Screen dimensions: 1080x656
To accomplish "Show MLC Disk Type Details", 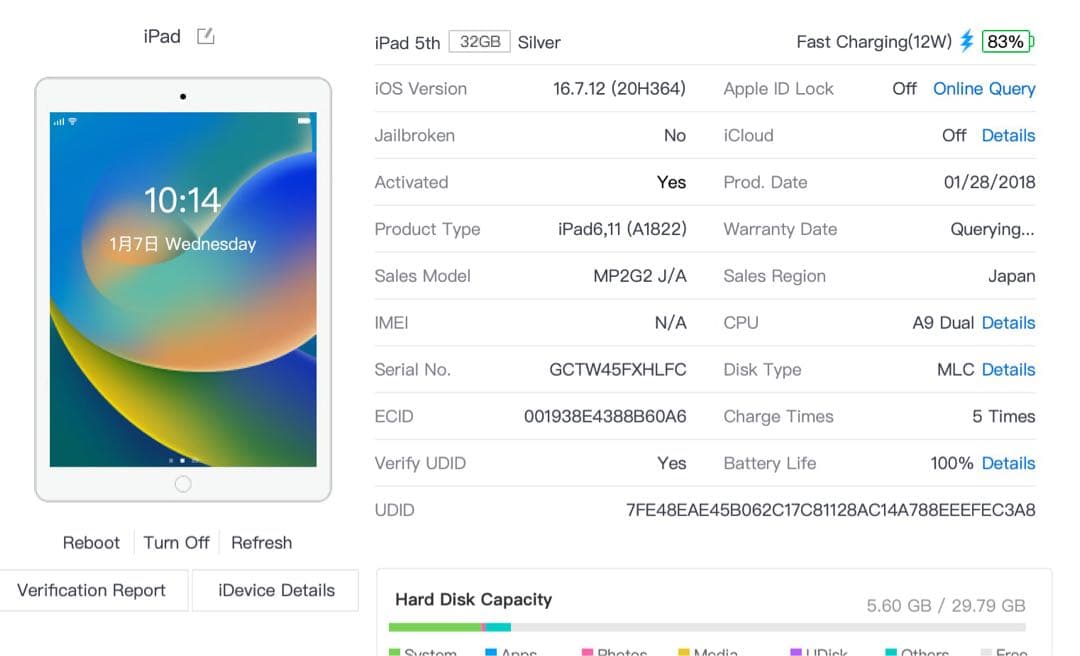I will [x=1008, y=369].
